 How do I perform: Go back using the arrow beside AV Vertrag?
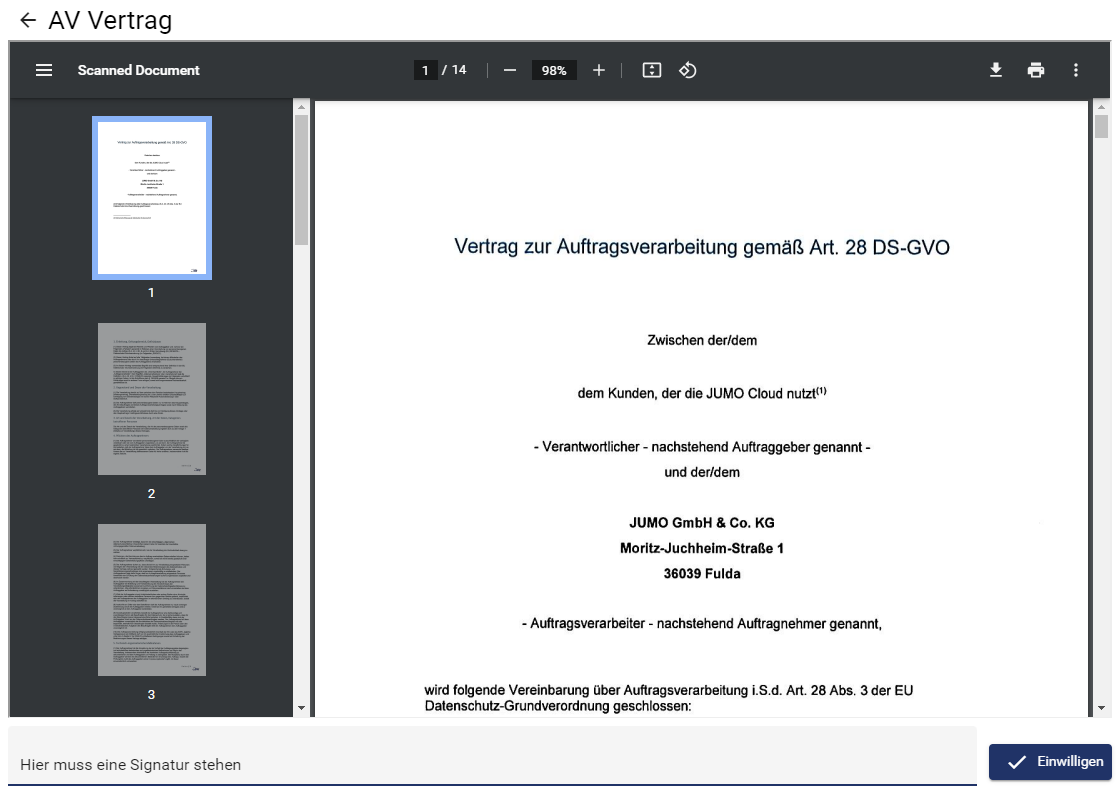27,20
